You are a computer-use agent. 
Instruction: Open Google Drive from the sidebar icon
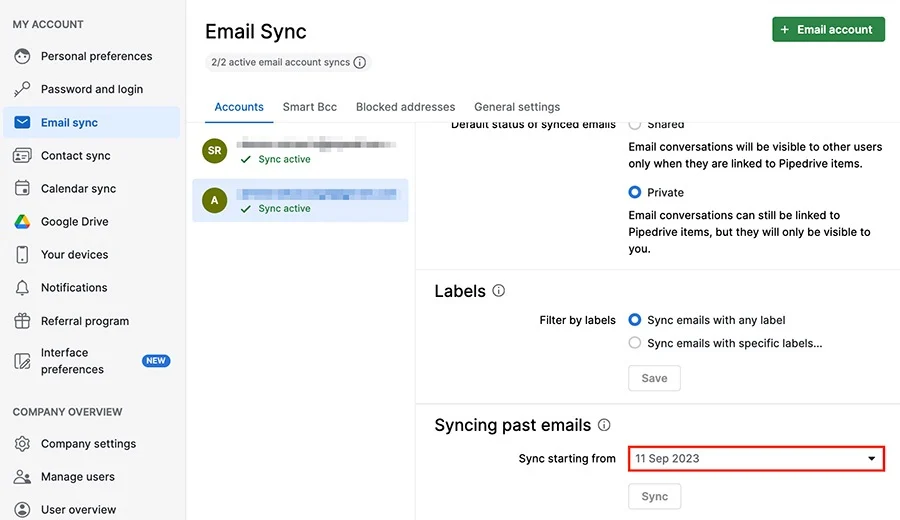[x=22, y=222]
